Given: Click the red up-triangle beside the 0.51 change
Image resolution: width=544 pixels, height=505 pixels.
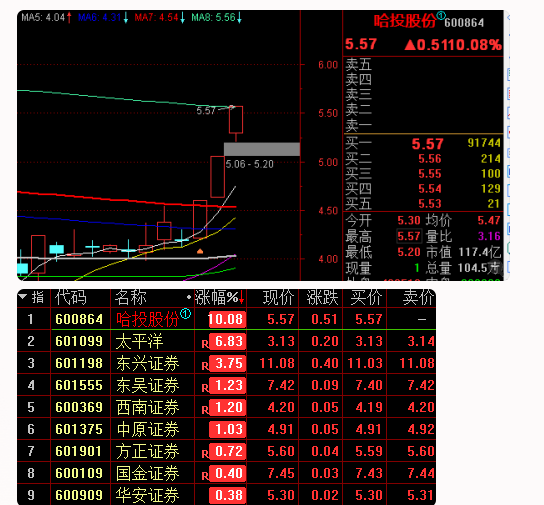Looking at the screenshot, I should (410, 45).
